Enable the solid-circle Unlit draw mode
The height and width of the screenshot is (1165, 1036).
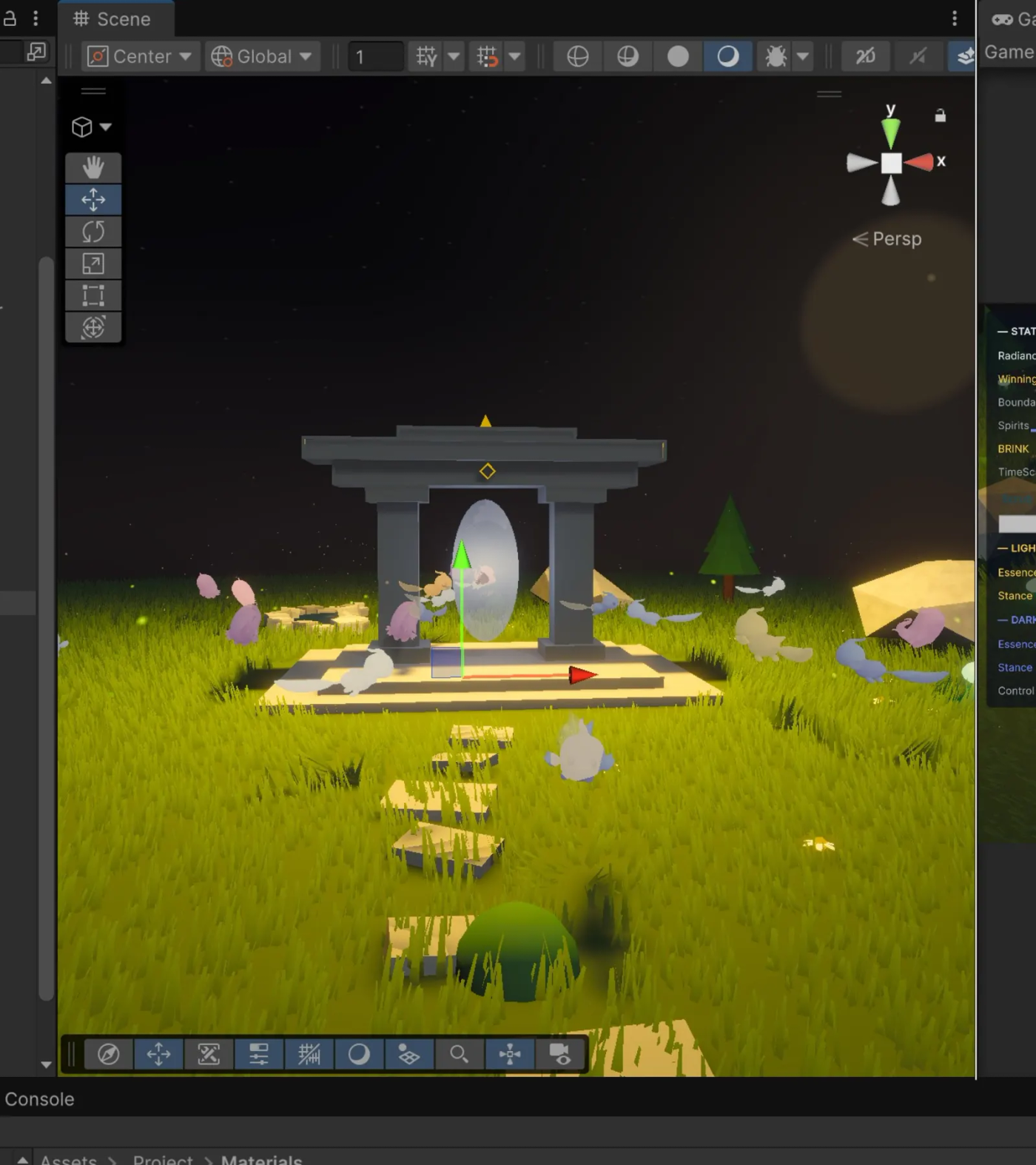[x=678, y=56]
